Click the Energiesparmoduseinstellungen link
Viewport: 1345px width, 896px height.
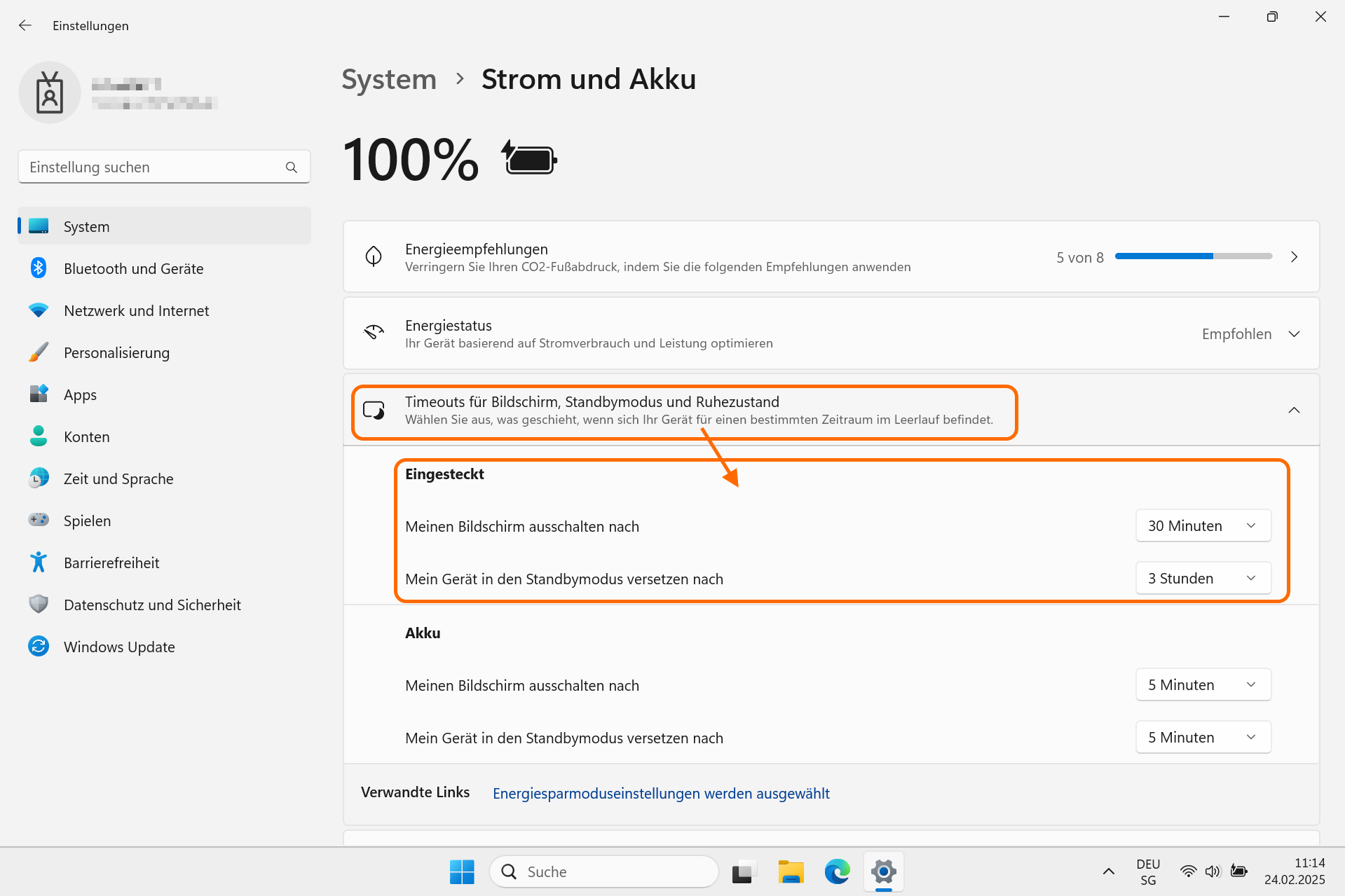[x=660, y=793]
